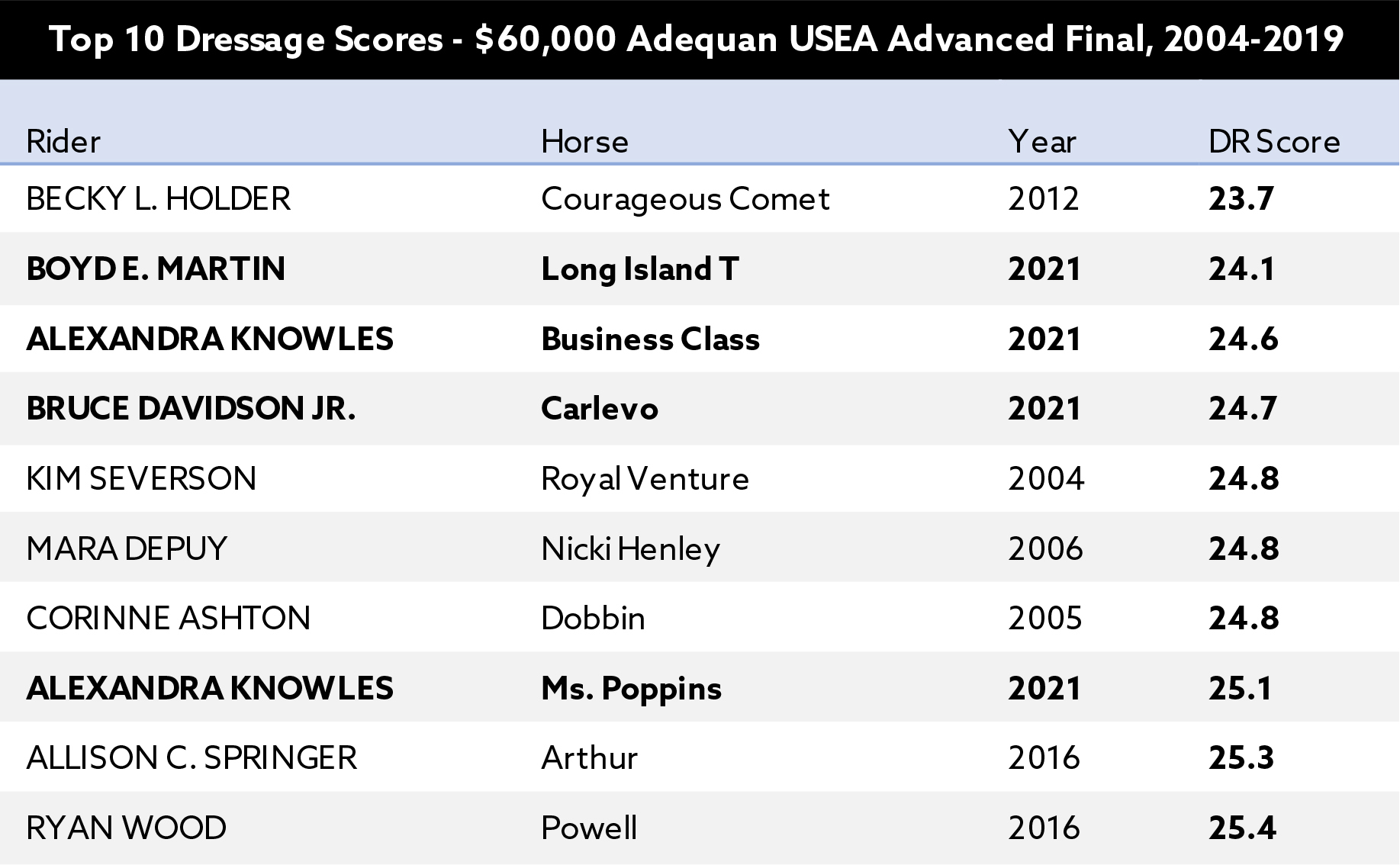Click the DR Score column header

pos(1274,142)
